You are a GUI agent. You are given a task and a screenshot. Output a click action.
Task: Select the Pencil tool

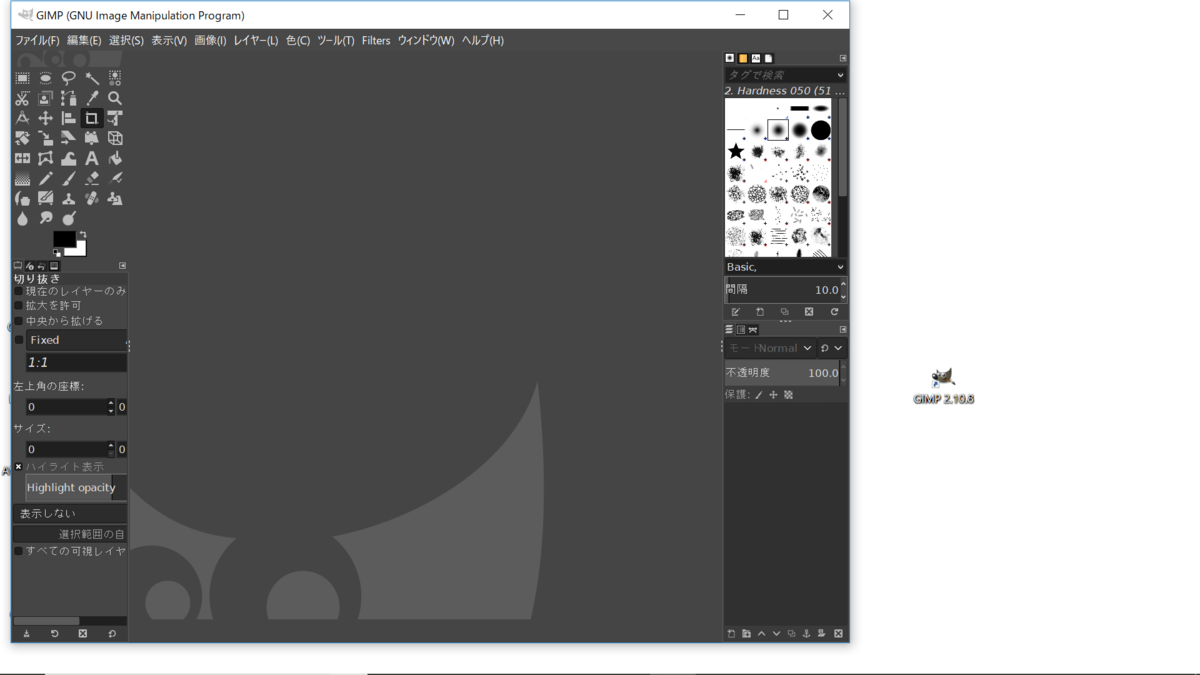pos(45,179)
